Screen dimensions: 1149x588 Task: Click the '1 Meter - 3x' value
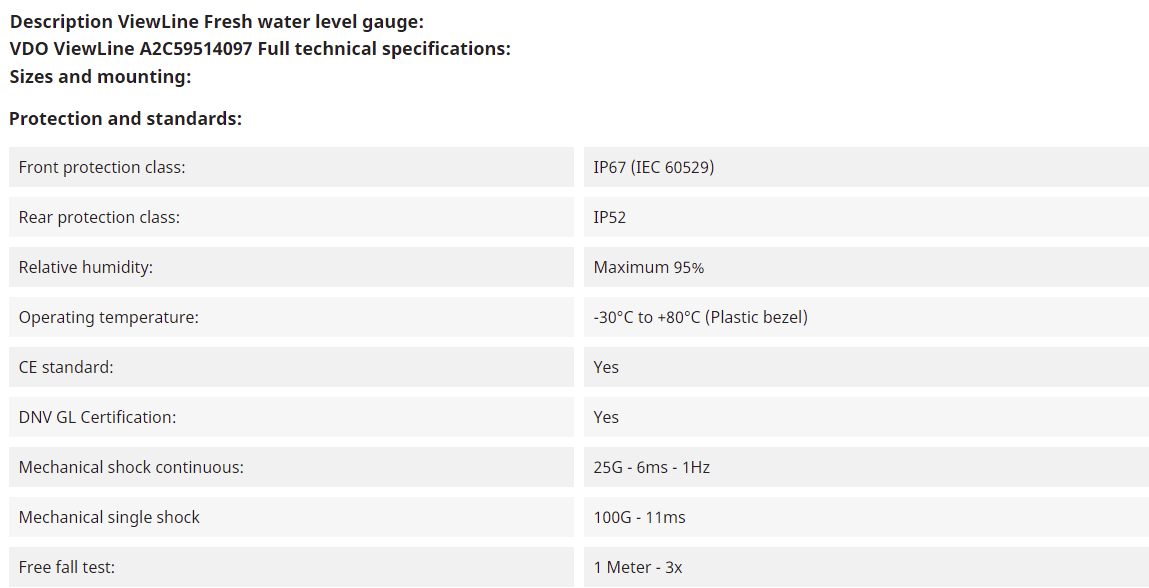pyautogui.click(x=637, y=567)
